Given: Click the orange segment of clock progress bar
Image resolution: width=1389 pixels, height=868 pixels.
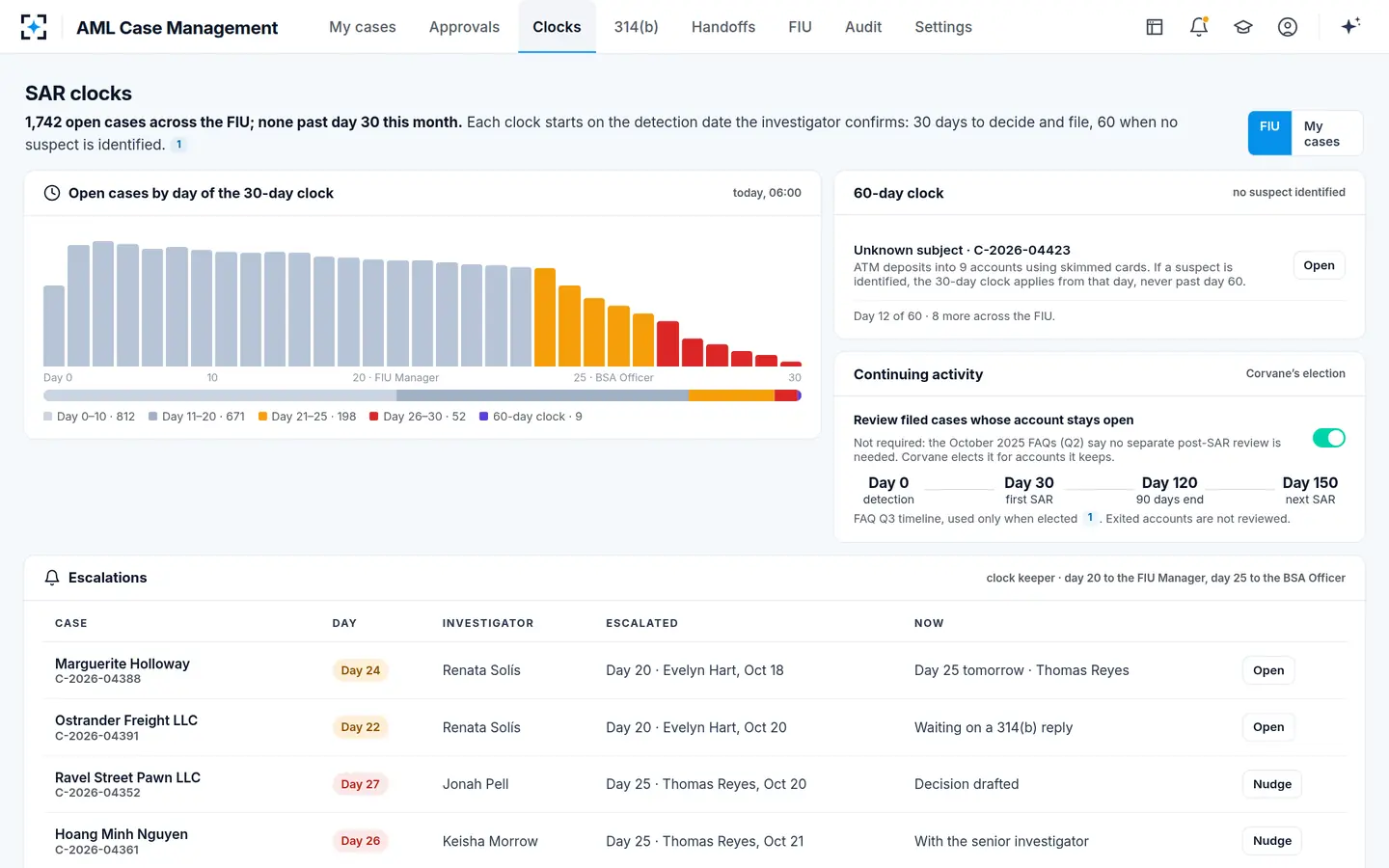Looking at the screenshot, I should click(x=731, y=395).
